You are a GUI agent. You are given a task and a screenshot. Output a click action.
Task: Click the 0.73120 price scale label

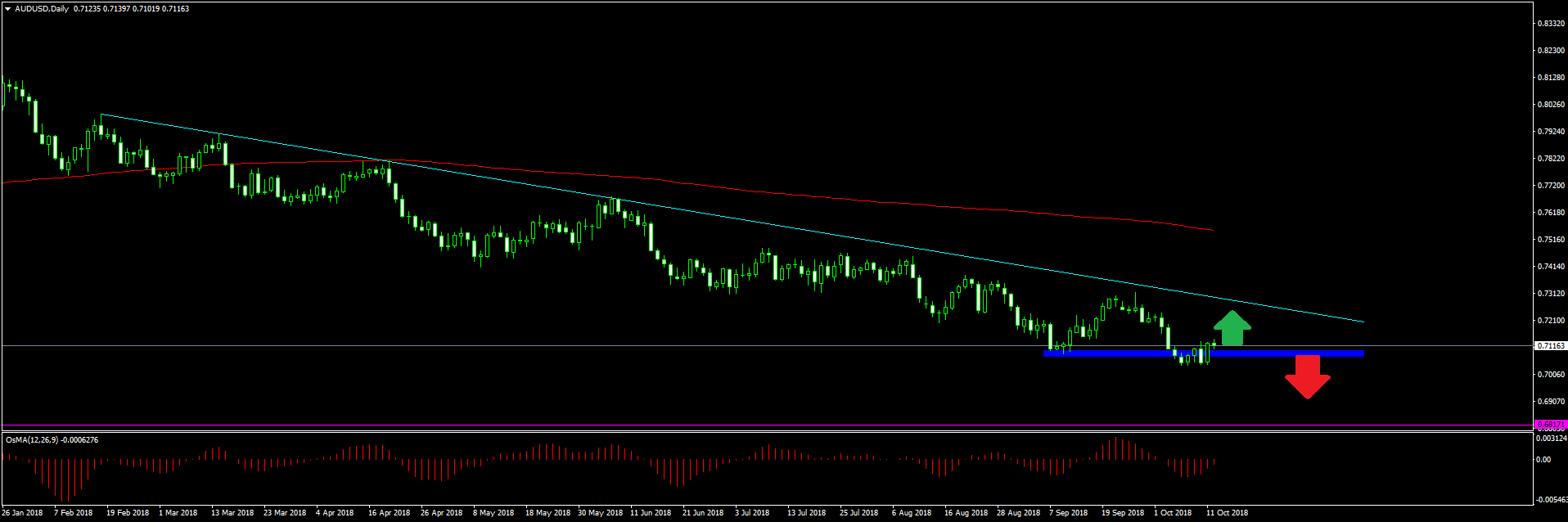click(x=1552, y=294)
